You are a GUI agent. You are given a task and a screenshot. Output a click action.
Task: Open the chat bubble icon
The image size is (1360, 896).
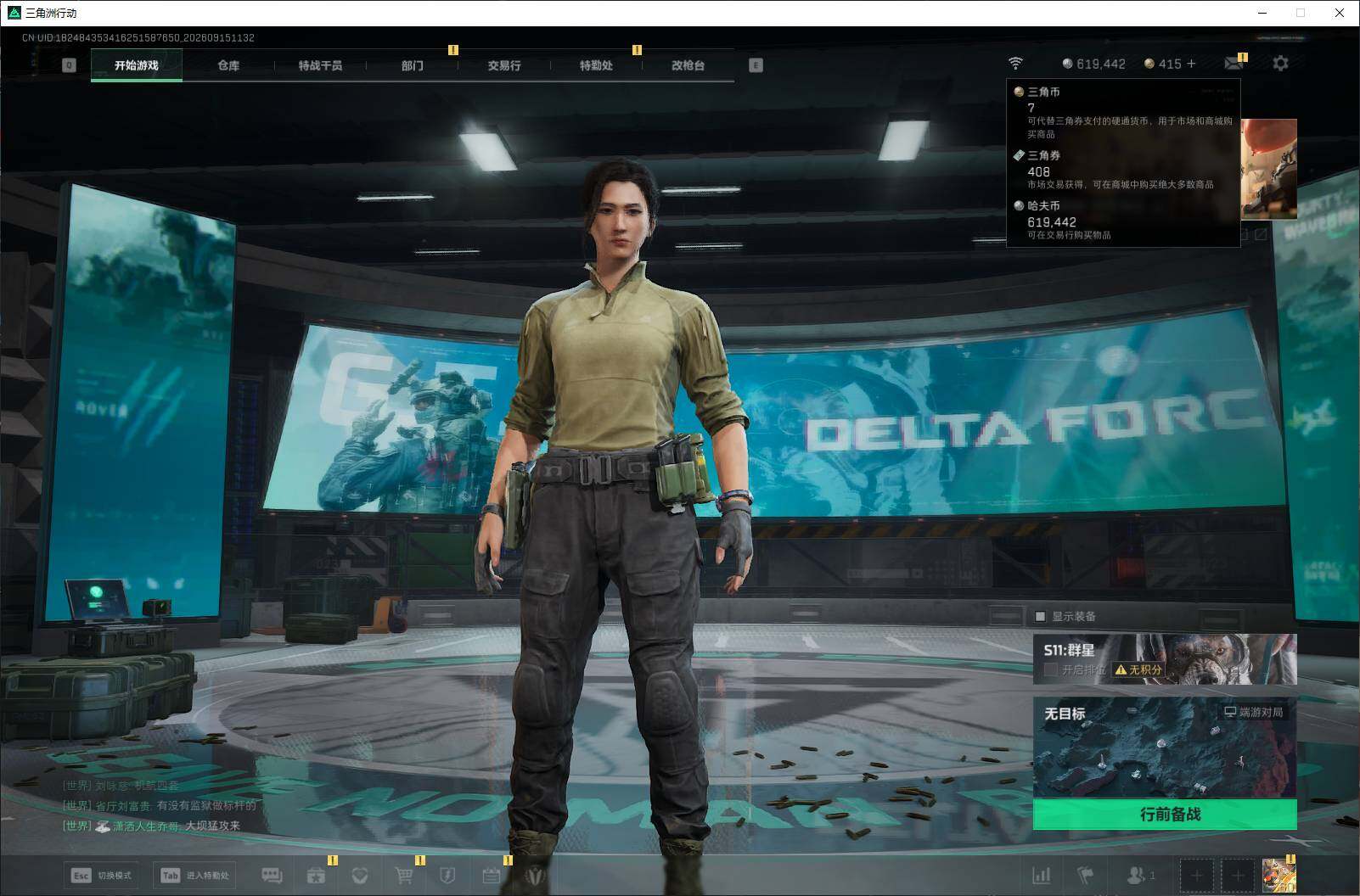pyautogui.click(x=272, y=875)
